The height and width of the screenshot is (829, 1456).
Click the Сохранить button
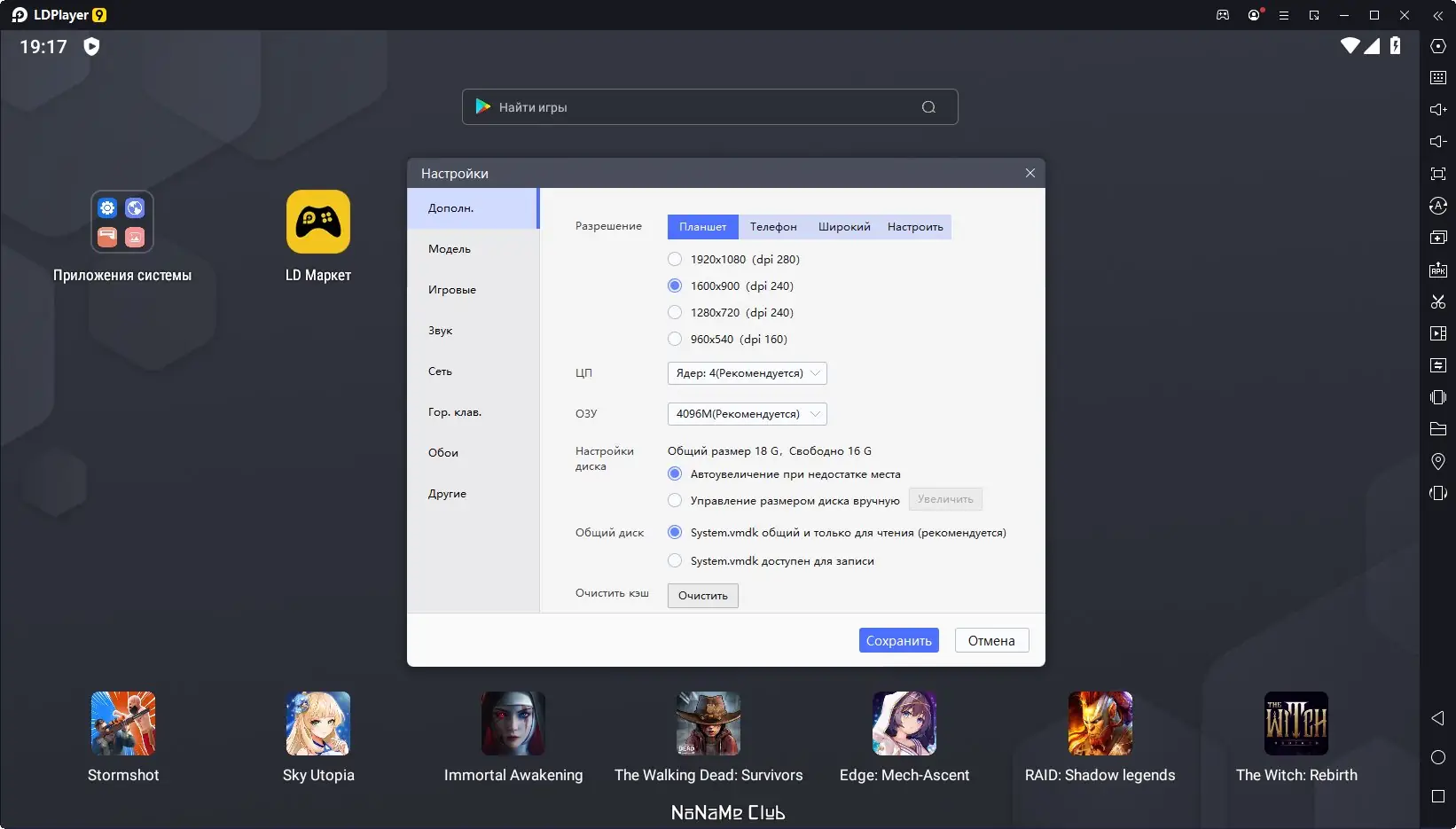[898, 640]
